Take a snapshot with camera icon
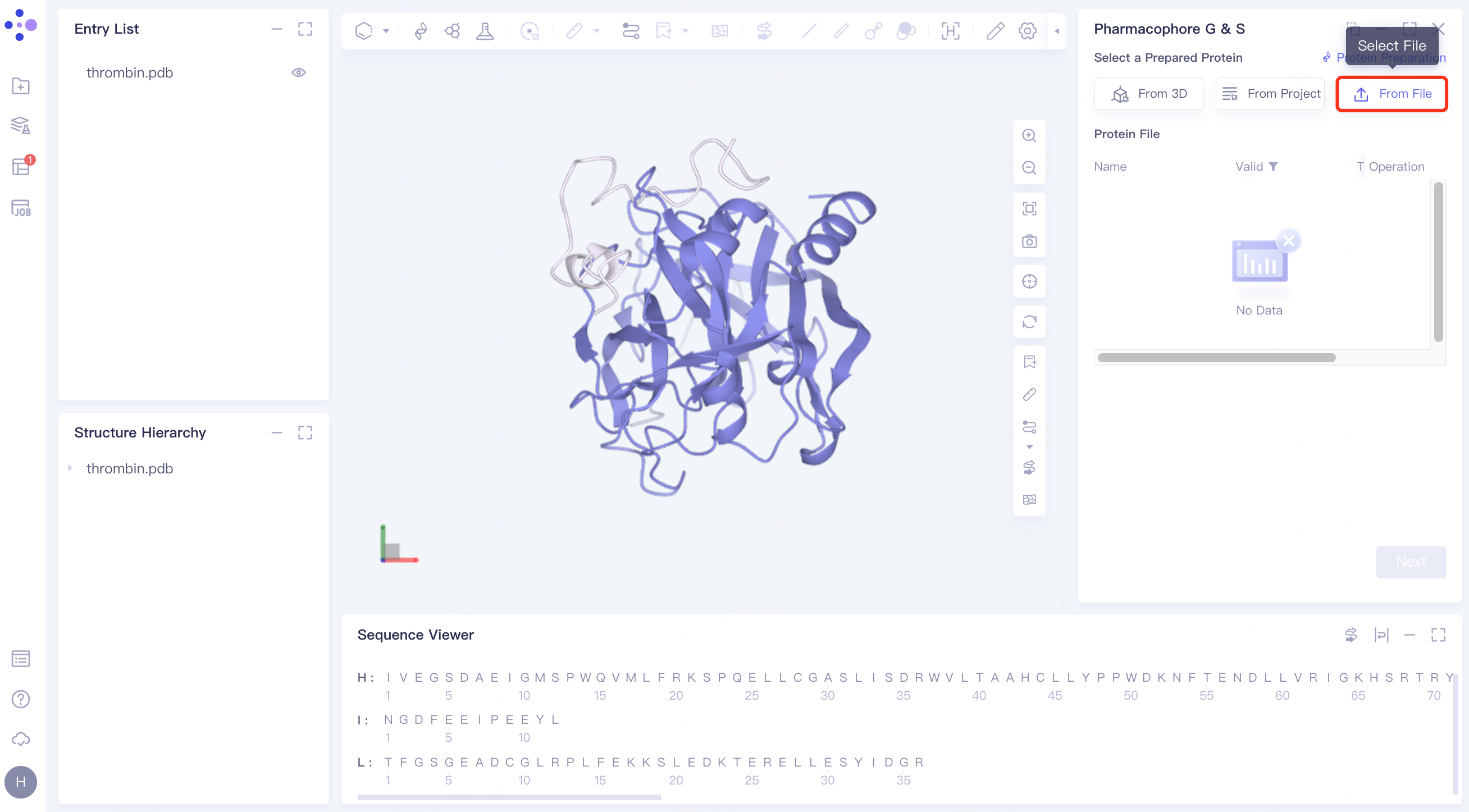Image resolution: width=1469 pixels, height=812 pixels. 1029,241
